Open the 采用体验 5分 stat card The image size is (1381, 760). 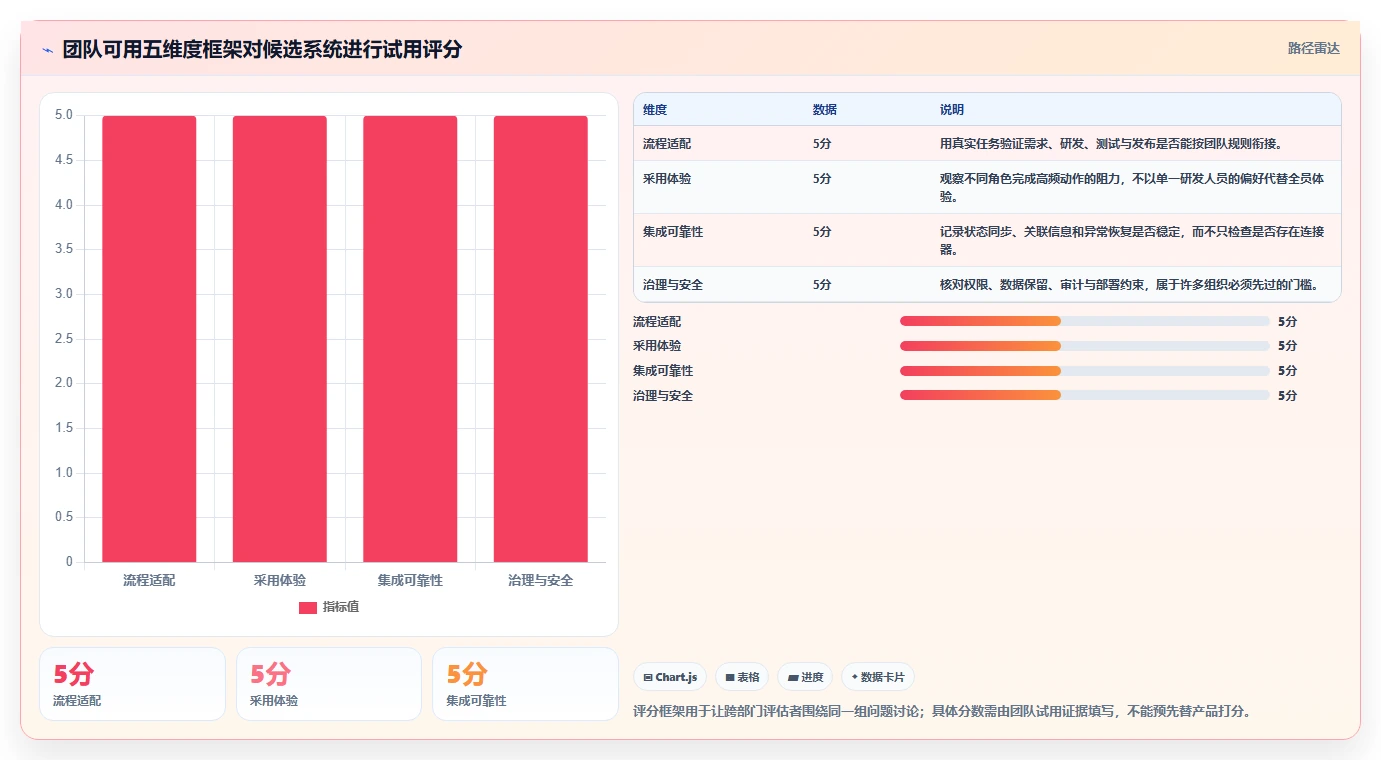[x=329, y=684]
